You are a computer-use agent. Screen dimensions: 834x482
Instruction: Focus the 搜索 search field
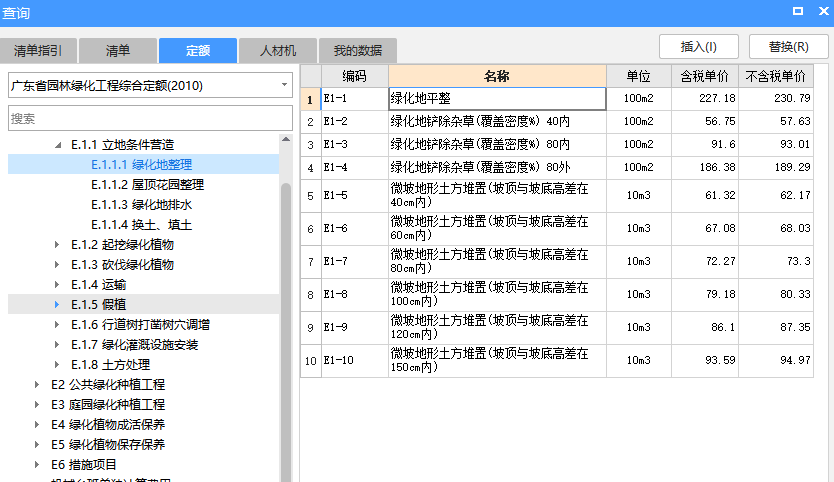coord(151,118)
